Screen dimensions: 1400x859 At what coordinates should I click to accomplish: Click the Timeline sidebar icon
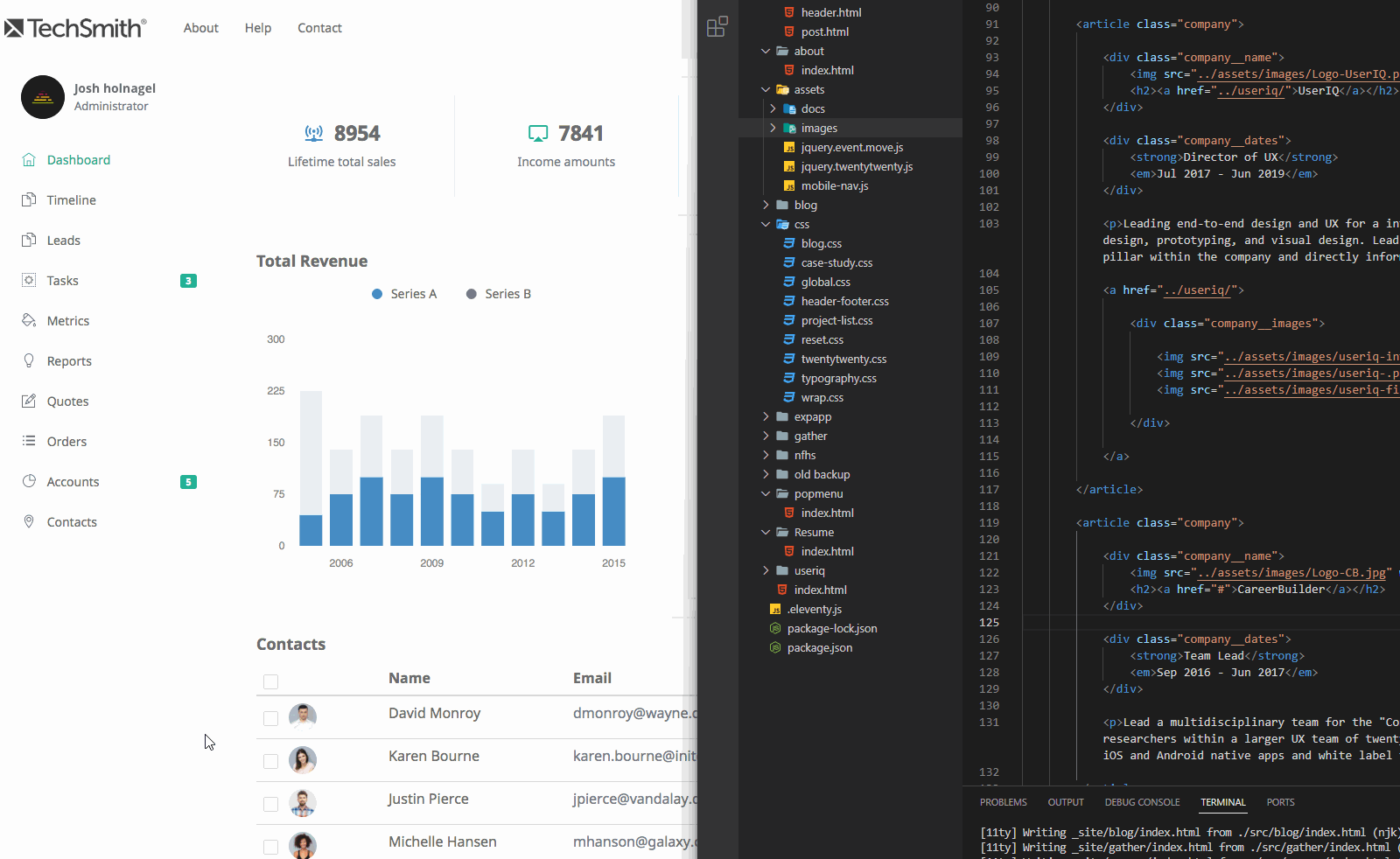pos(29,200)
